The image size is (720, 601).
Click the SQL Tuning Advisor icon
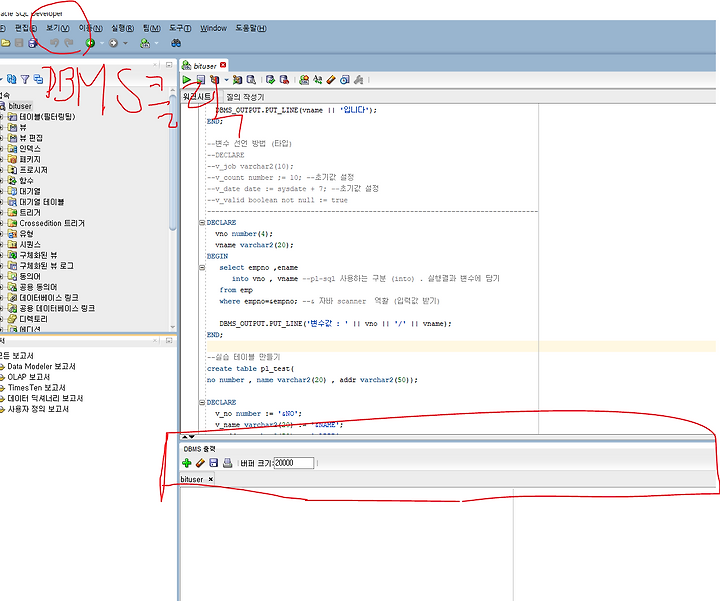click(251, 80)
